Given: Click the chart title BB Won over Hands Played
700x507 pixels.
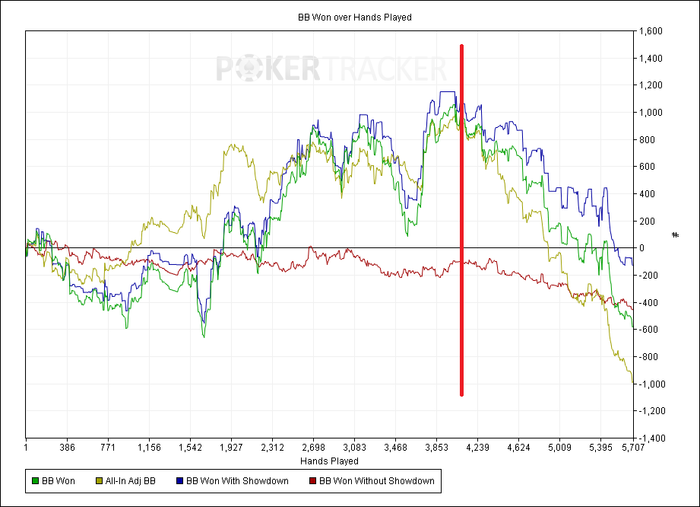Looking at the screenshot, I should (355, 17).
